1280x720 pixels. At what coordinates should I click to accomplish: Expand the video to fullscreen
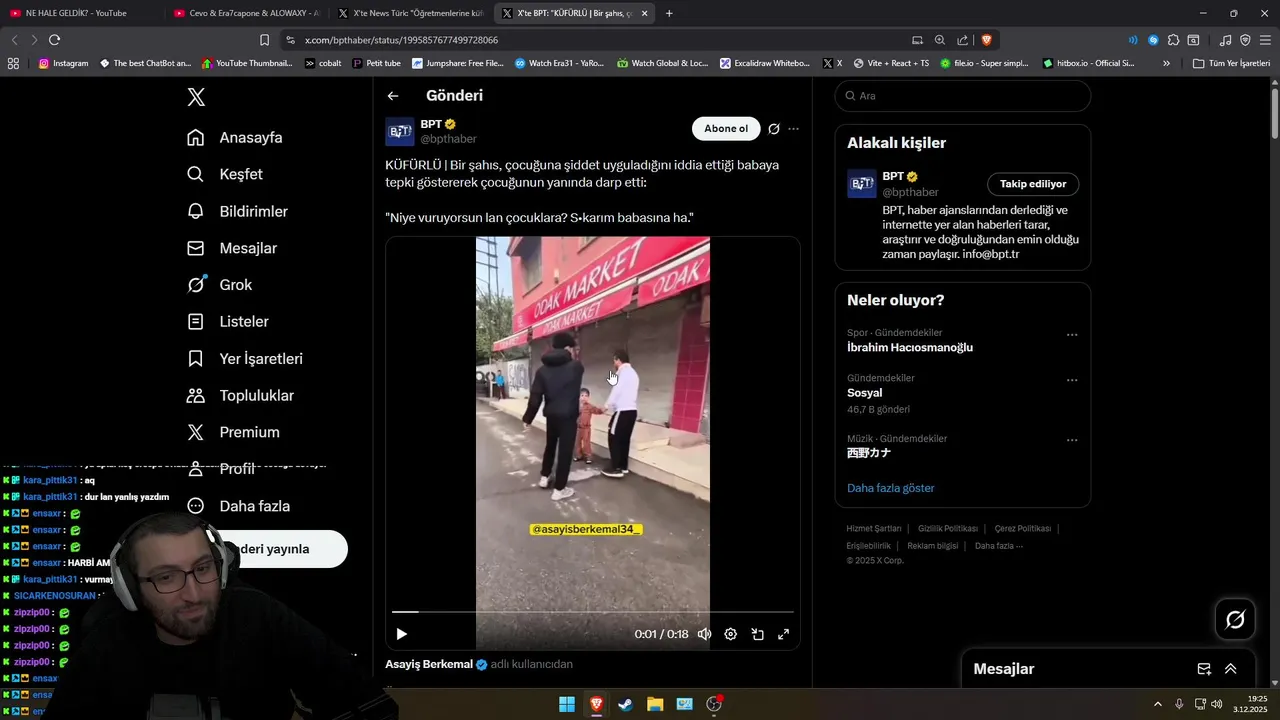[783, 634]
